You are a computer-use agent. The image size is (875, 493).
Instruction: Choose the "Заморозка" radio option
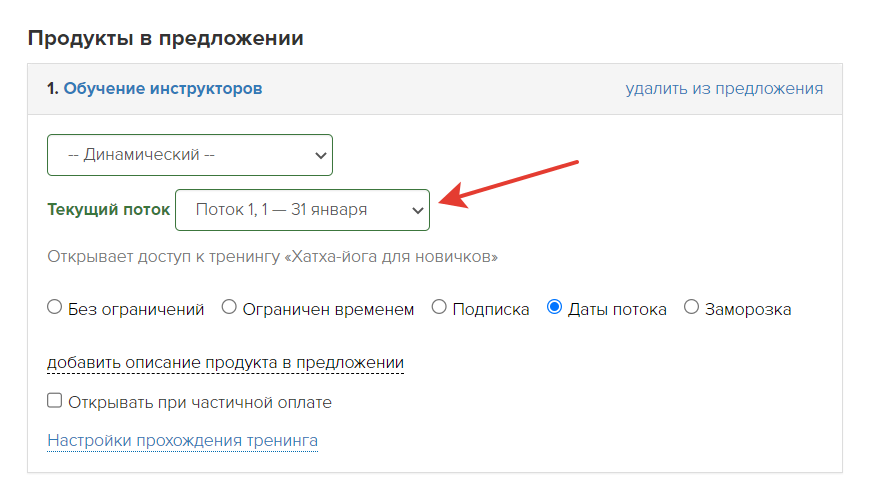point(691,307)
